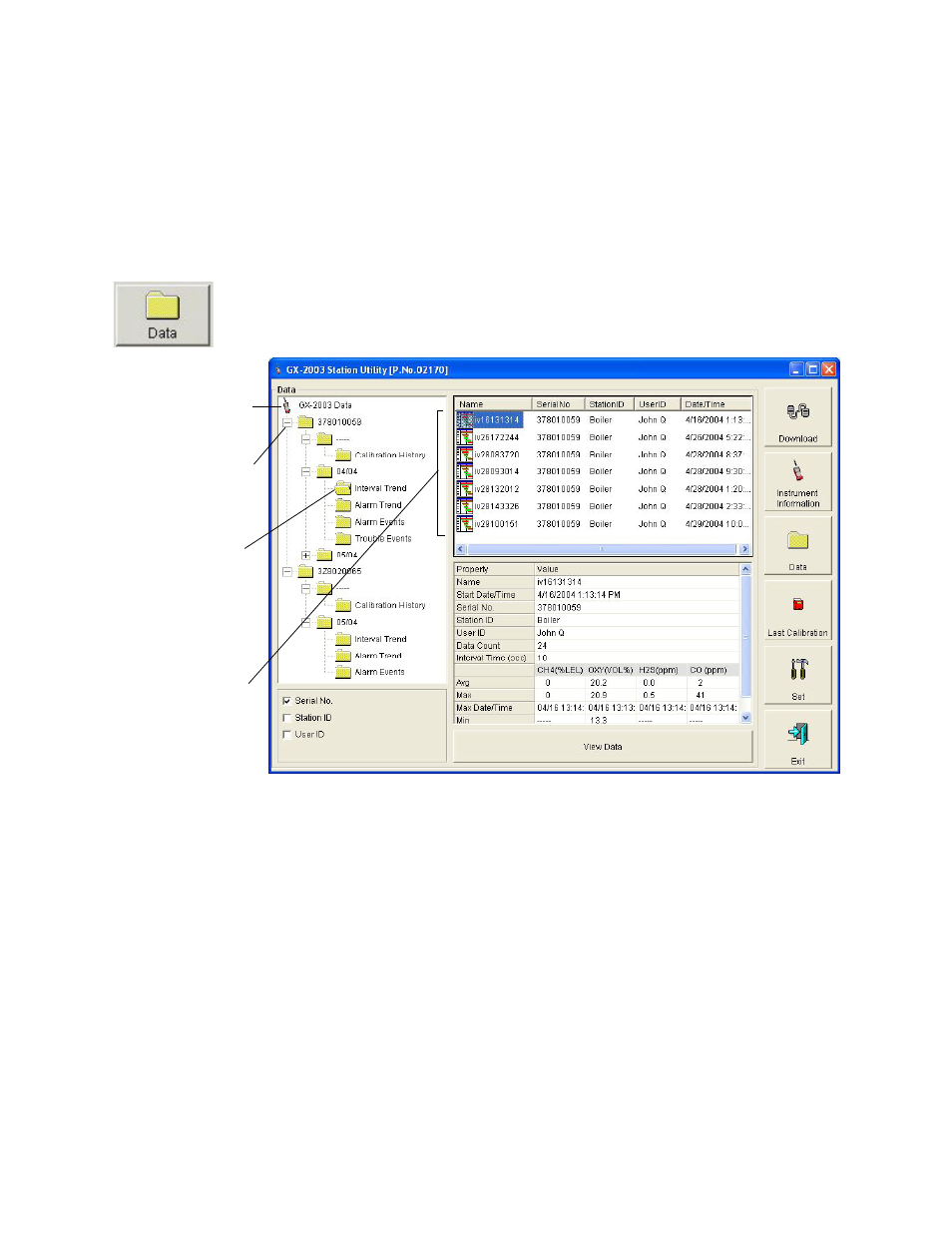Click the OXY(VOL%) gas column label
The height and width of the screenshot is (1233, 952).
611,670
